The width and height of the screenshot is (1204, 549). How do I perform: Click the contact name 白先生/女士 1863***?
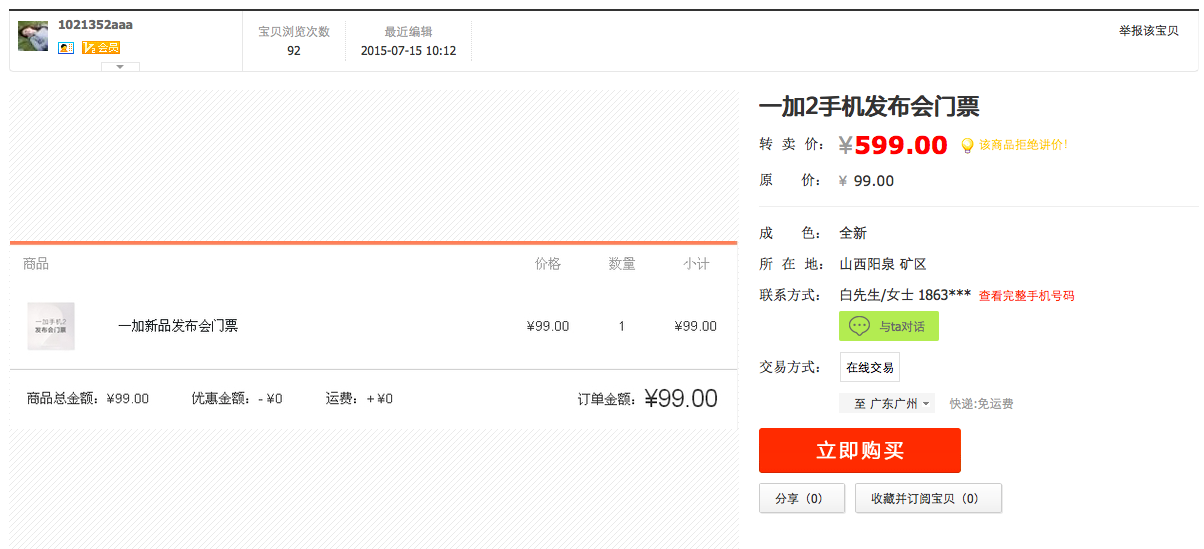pos(905,295)
